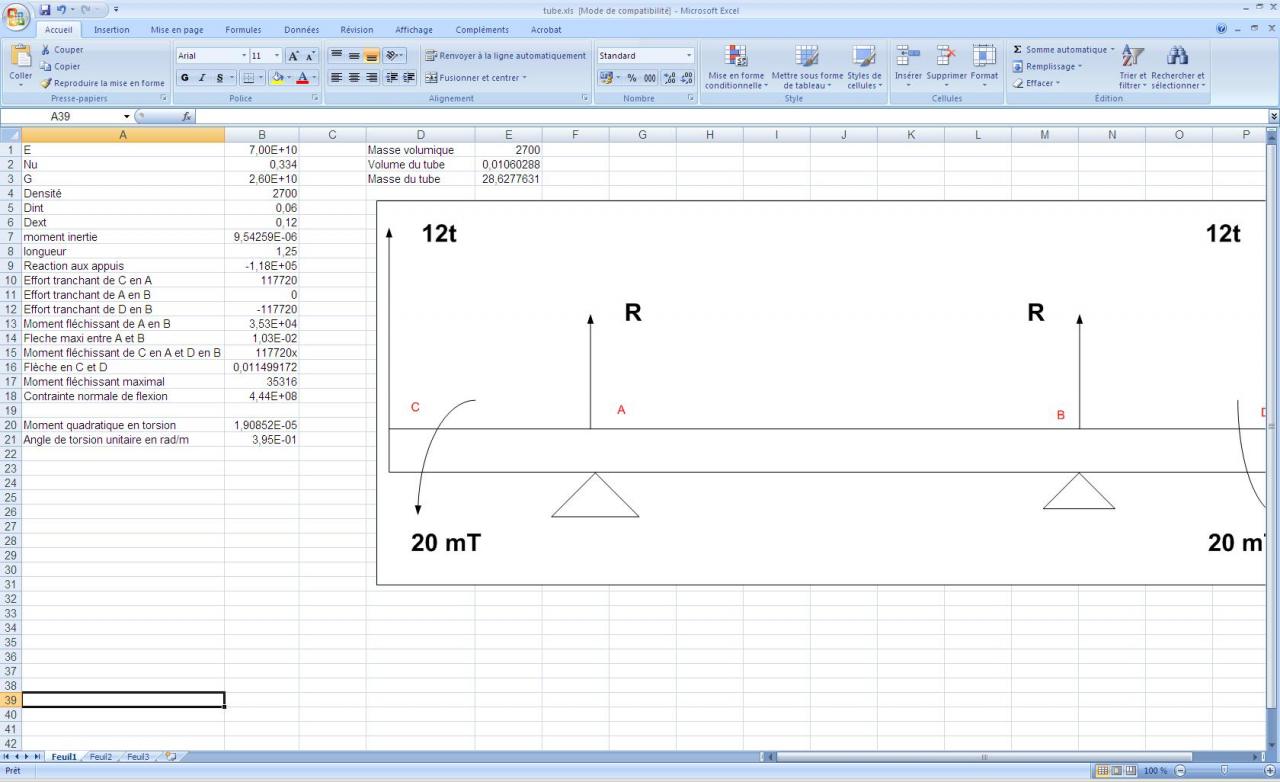Cut selection with Couper
The width and height of the screenshot is (1280, 782).
pos(62,50)
